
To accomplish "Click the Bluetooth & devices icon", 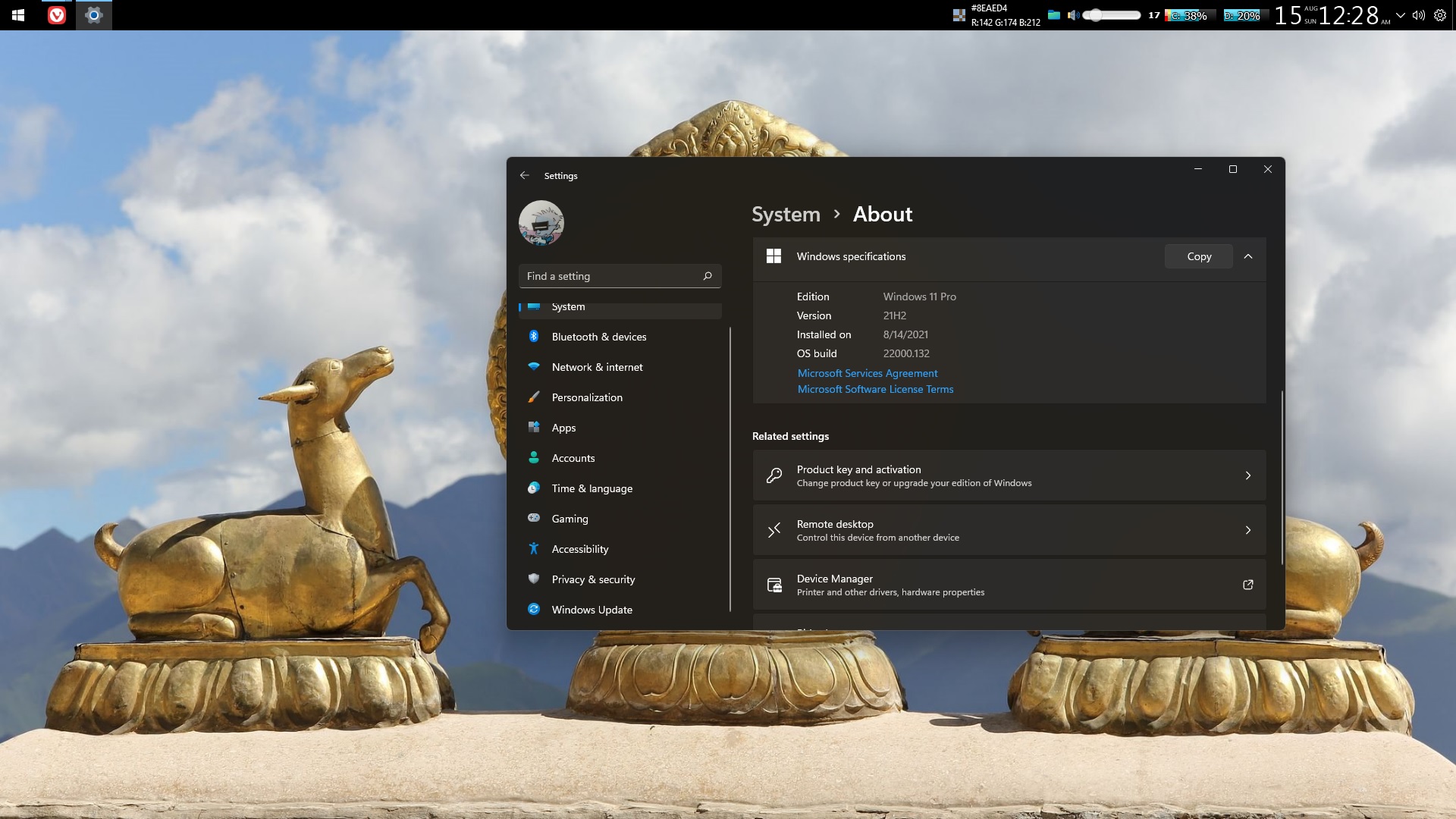I will pyautogui.click(x=534, y=337).
